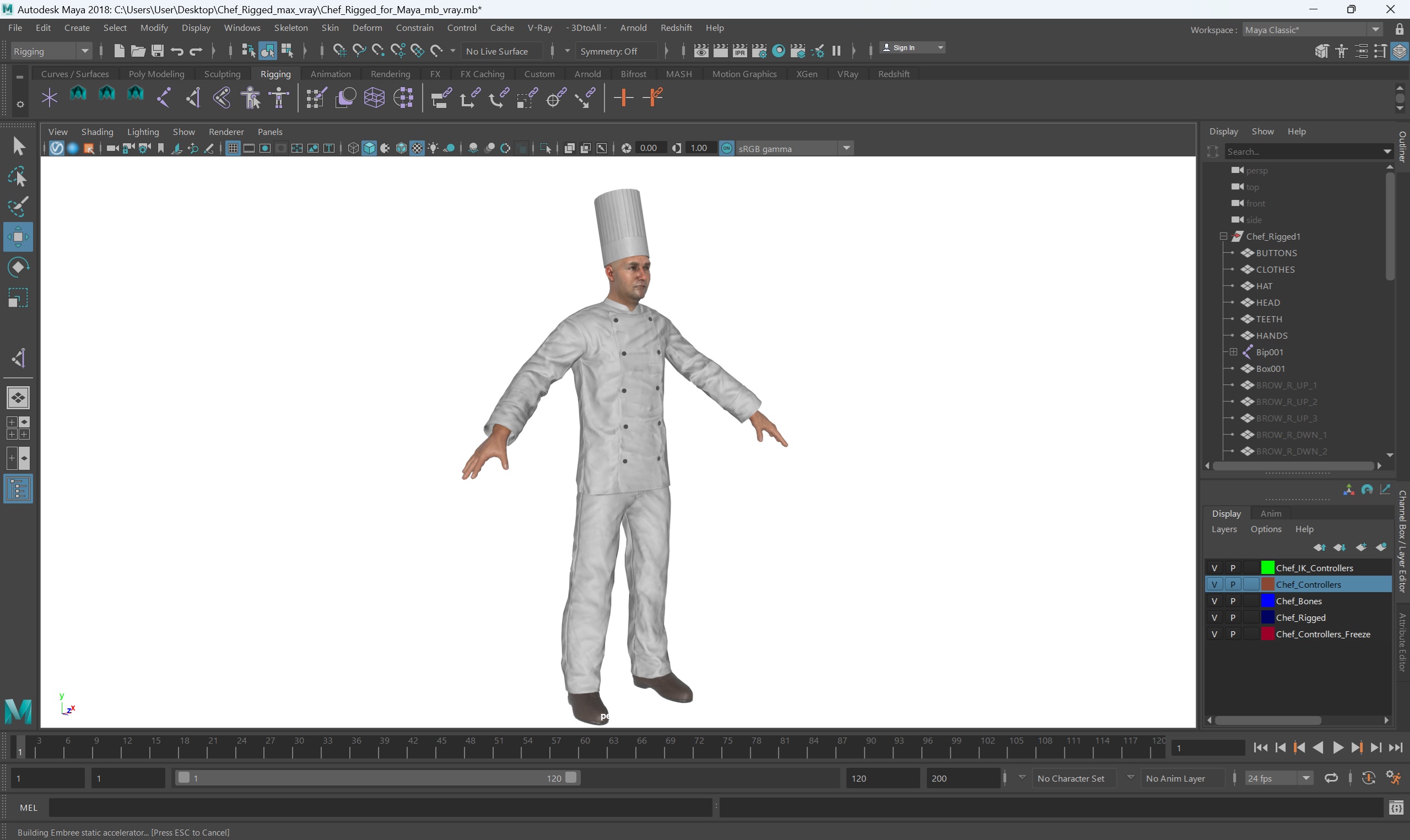1410x840 pixels.
Task: Click the red color swatch of Chef_Controllers_Freeze layer
Action: (x=1267, y=634)
